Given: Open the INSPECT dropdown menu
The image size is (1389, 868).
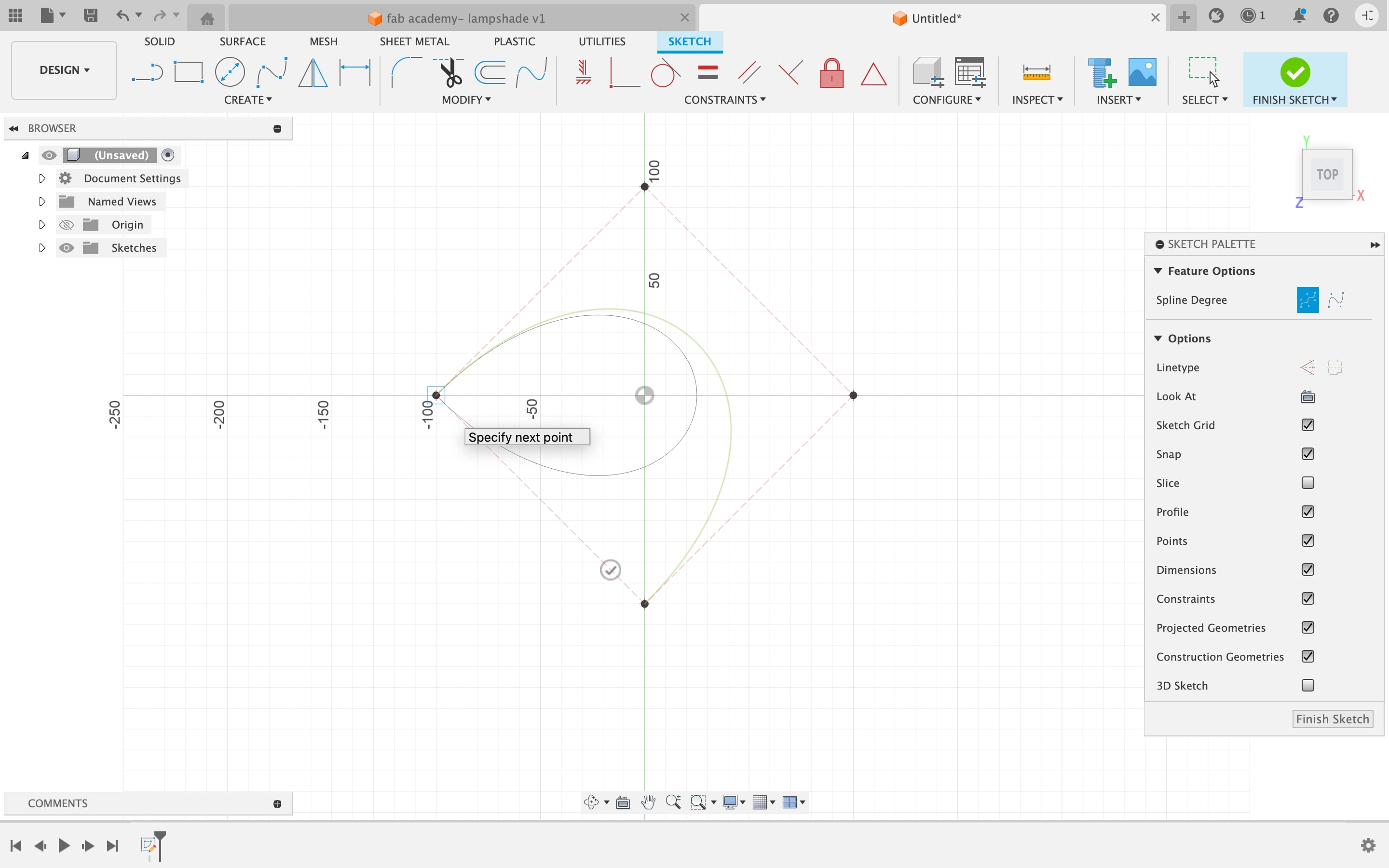Looking at the screenshot, I should [1037, 100].
